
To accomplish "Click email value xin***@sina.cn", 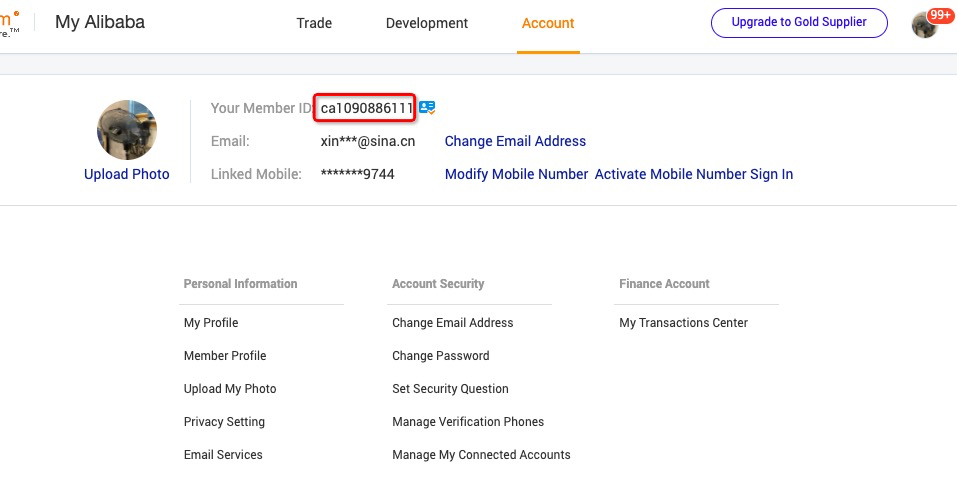I will (368, 141).
